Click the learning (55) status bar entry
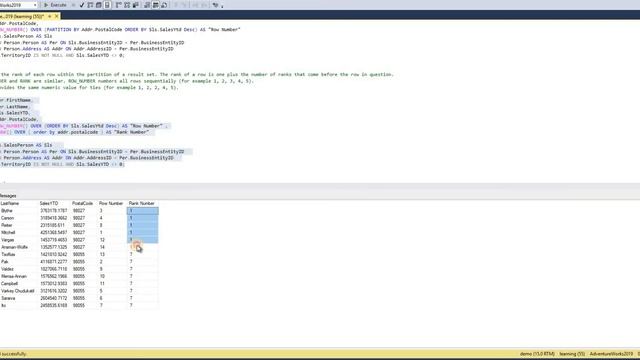The width and height of the screenshot is (640, 360). click(572, 354)
